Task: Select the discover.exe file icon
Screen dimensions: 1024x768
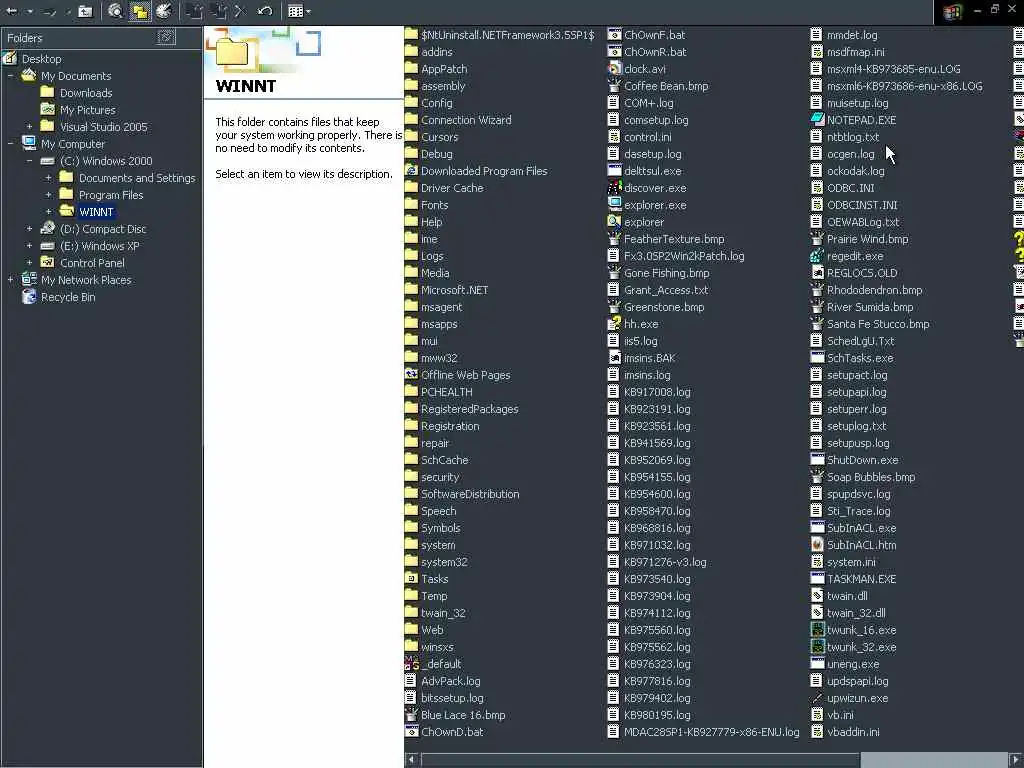Action: coord(614,187)
